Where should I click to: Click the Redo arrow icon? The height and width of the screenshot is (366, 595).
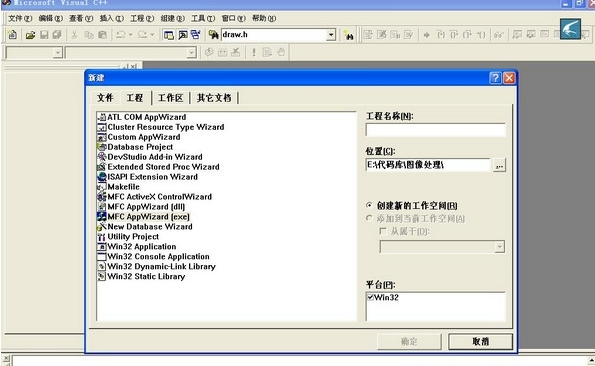(142, 35)
